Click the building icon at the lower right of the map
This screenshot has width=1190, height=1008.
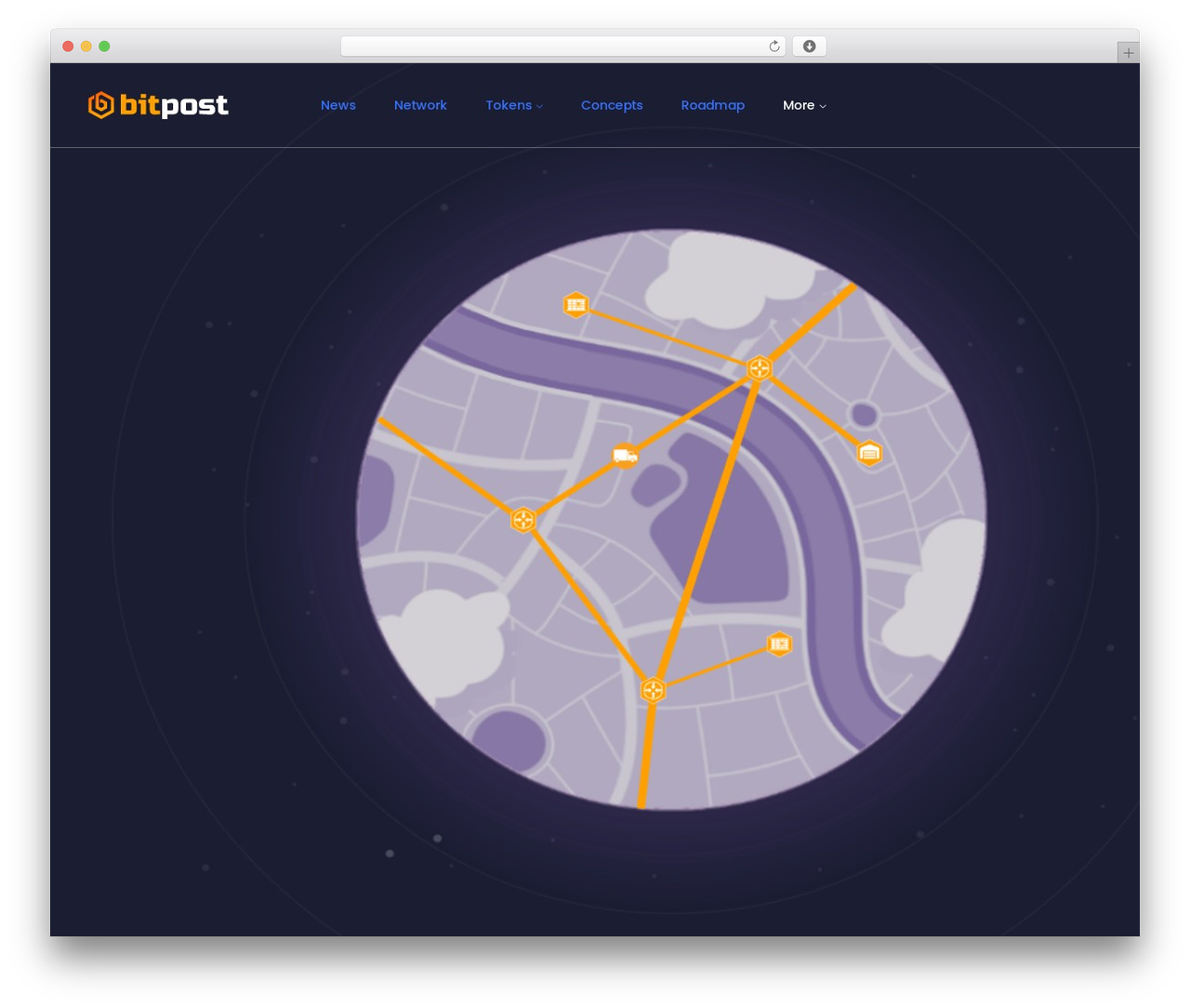[x=779, y=643]
